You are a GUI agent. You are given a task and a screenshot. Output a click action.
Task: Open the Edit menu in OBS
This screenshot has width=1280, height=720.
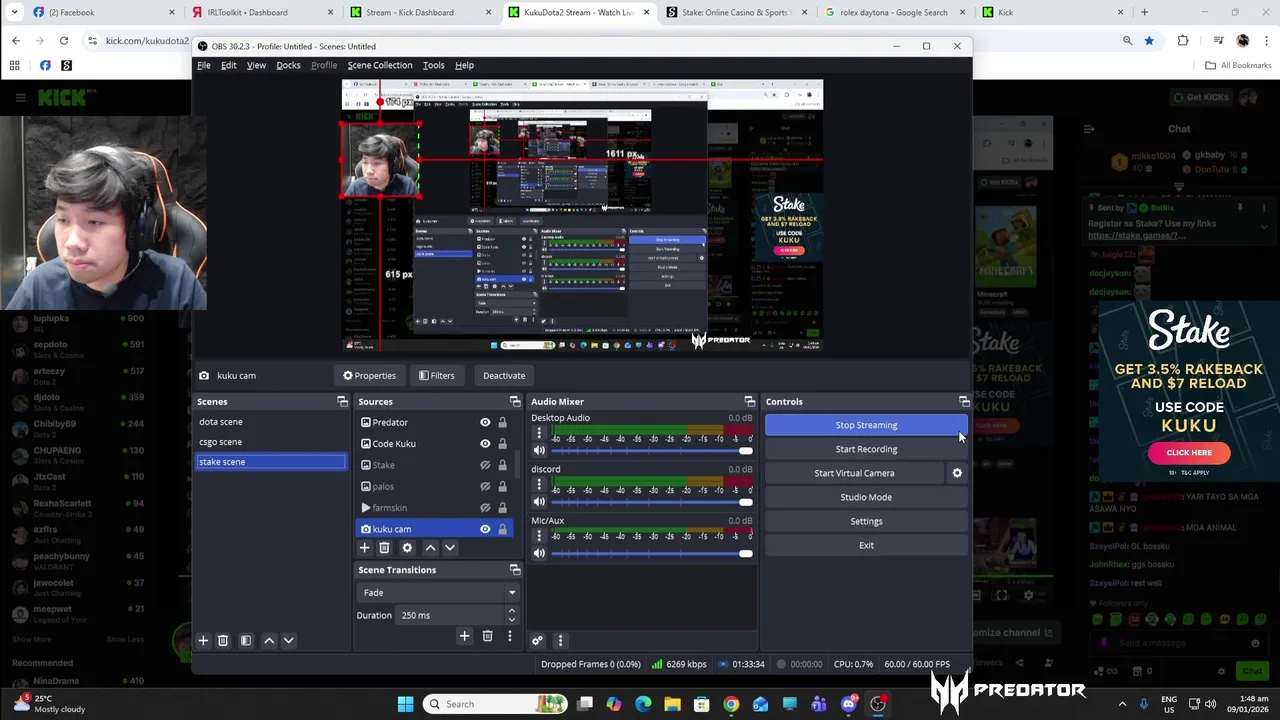[x=229, y=65]
